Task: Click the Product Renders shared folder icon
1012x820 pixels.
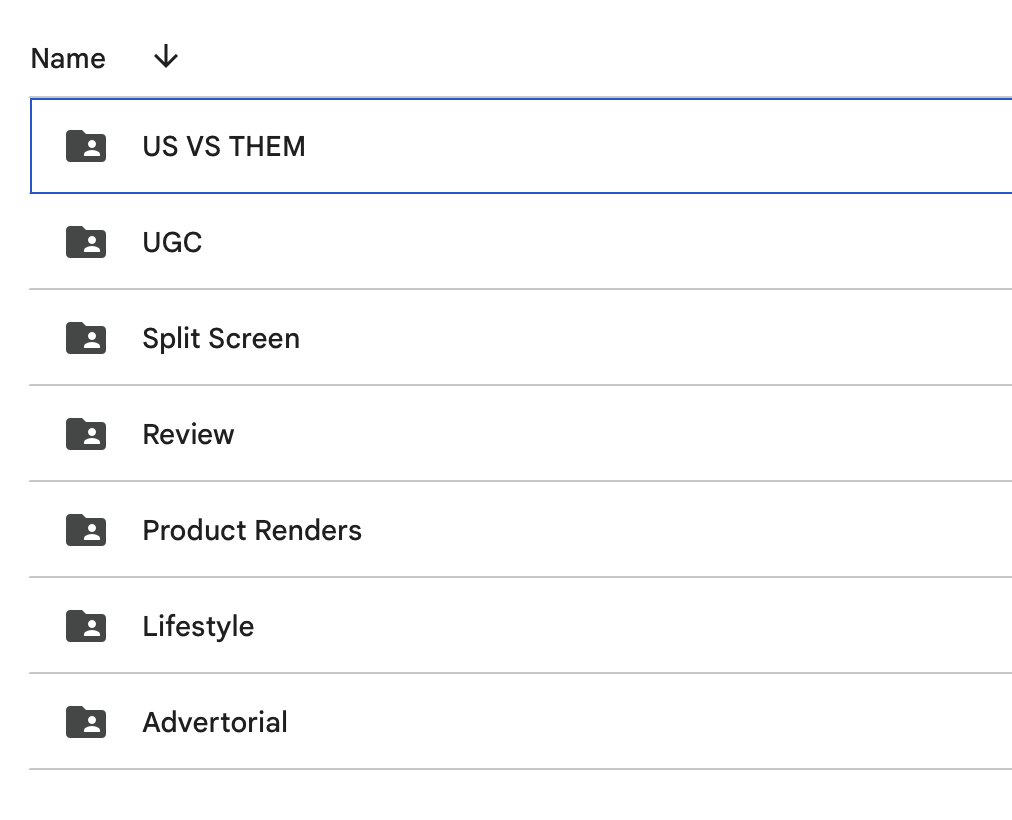Action: (x=86, y=530)
